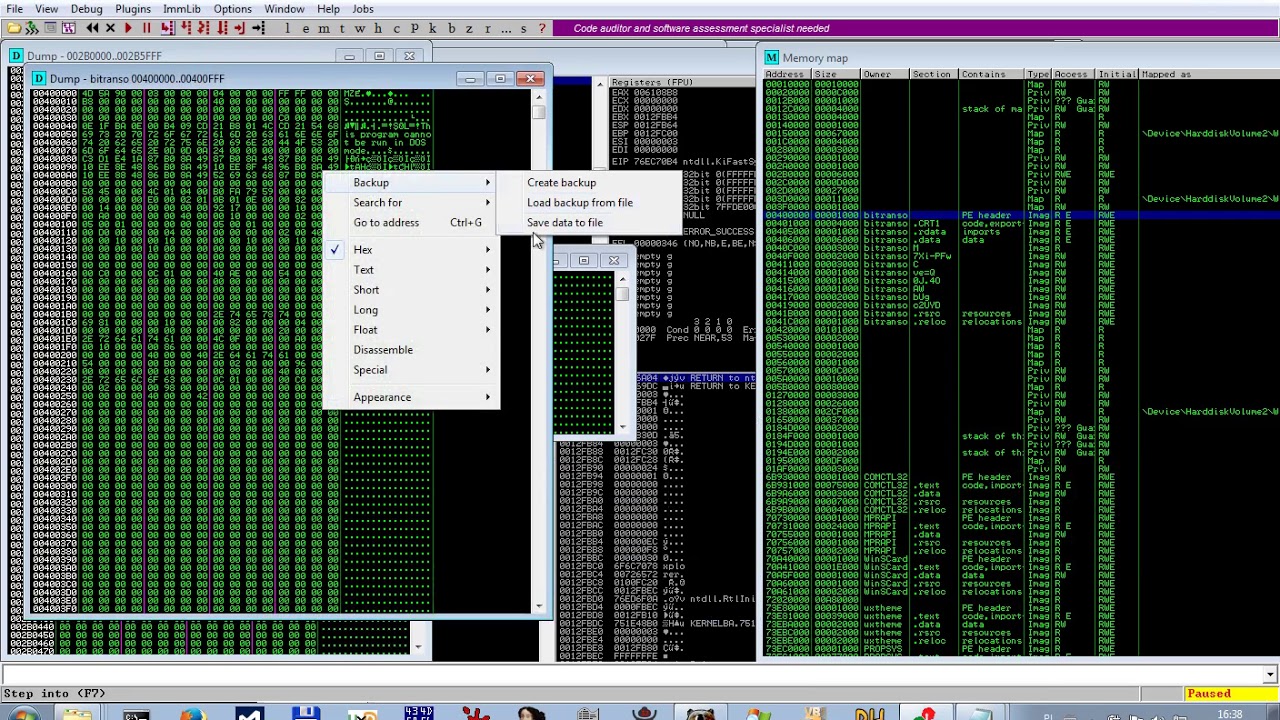Screen dimensions: 1280x720
Task: Click the Step into toolbar icon
Action: click(x=166, y=28)
